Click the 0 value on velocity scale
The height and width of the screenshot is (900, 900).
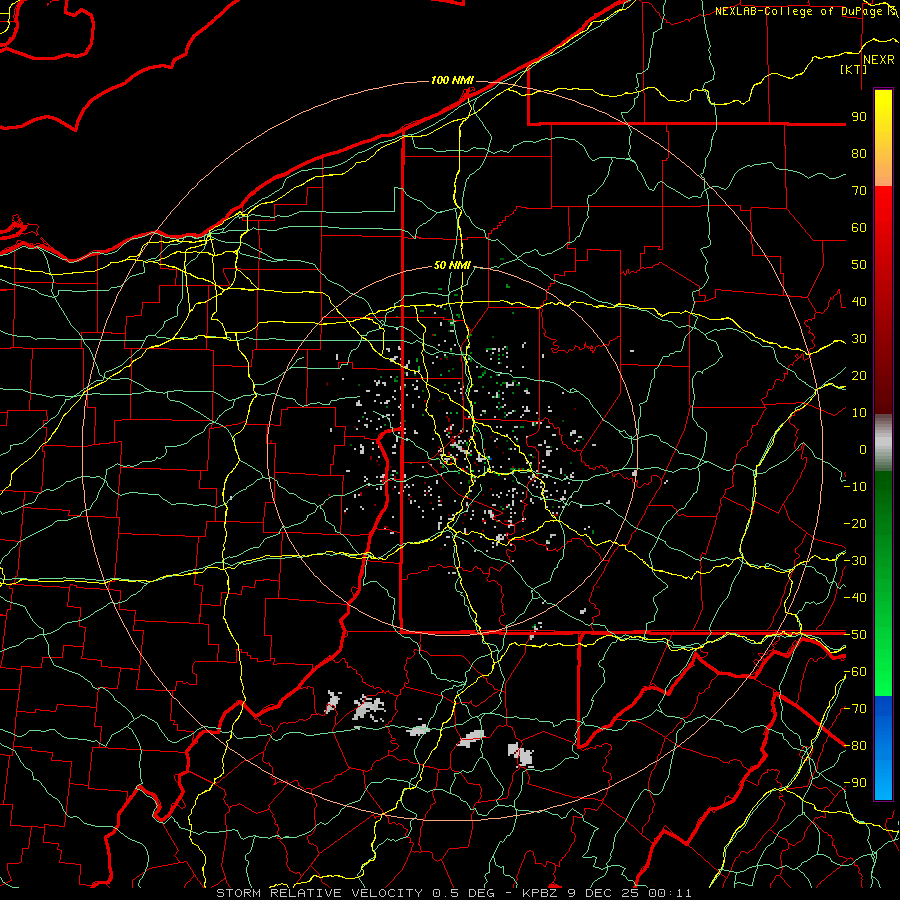(x=863, y=449)
